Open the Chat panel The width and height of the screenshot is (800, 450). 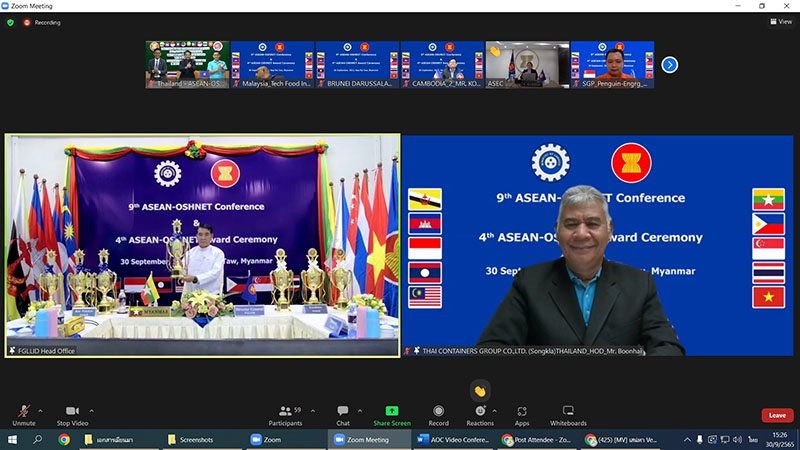click(x=343, y=414)
